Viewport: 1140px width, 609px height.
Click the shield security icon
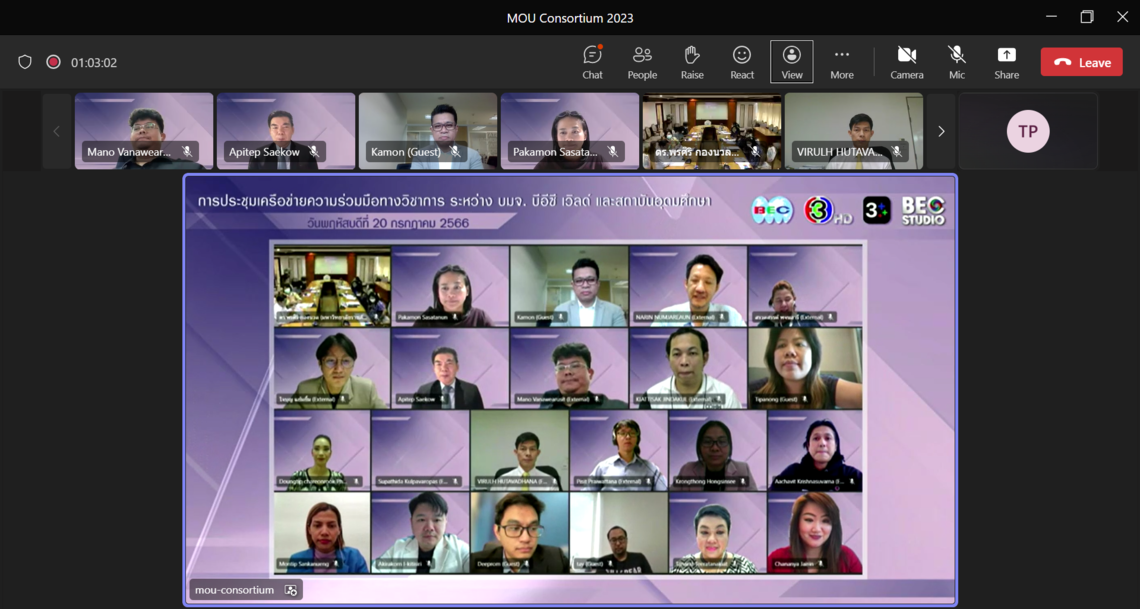[x=25, y=62]
